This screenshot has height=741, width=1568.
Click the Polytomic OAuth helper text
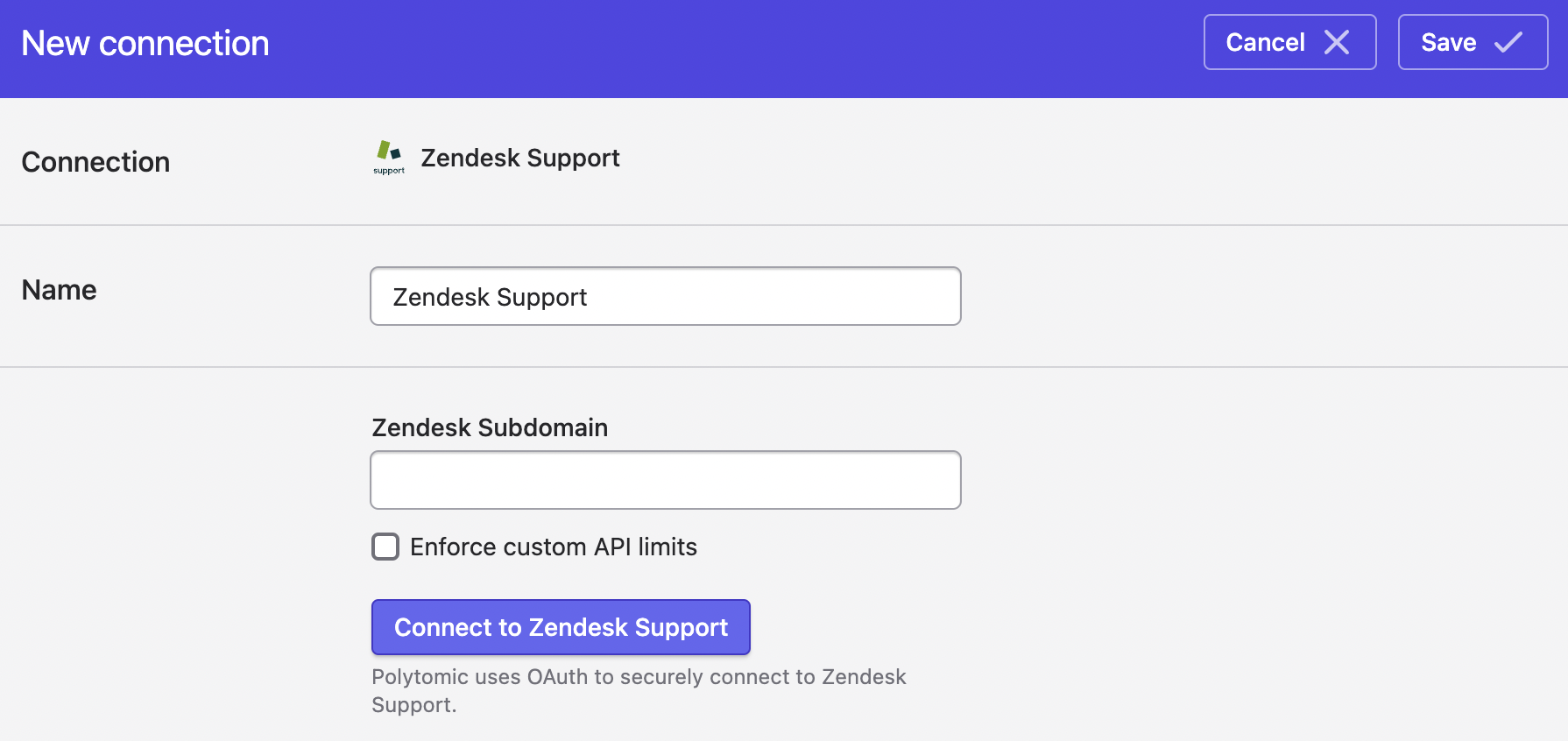(639, 690)
